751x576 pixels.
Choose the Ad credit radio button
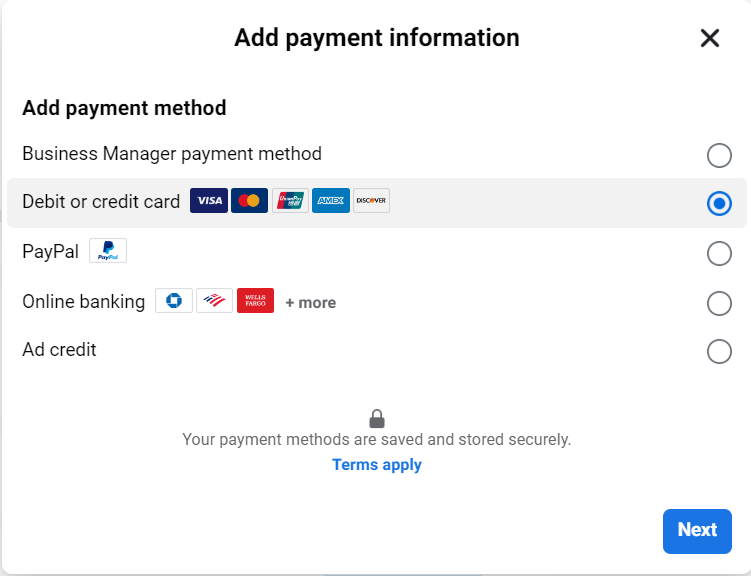719,351
